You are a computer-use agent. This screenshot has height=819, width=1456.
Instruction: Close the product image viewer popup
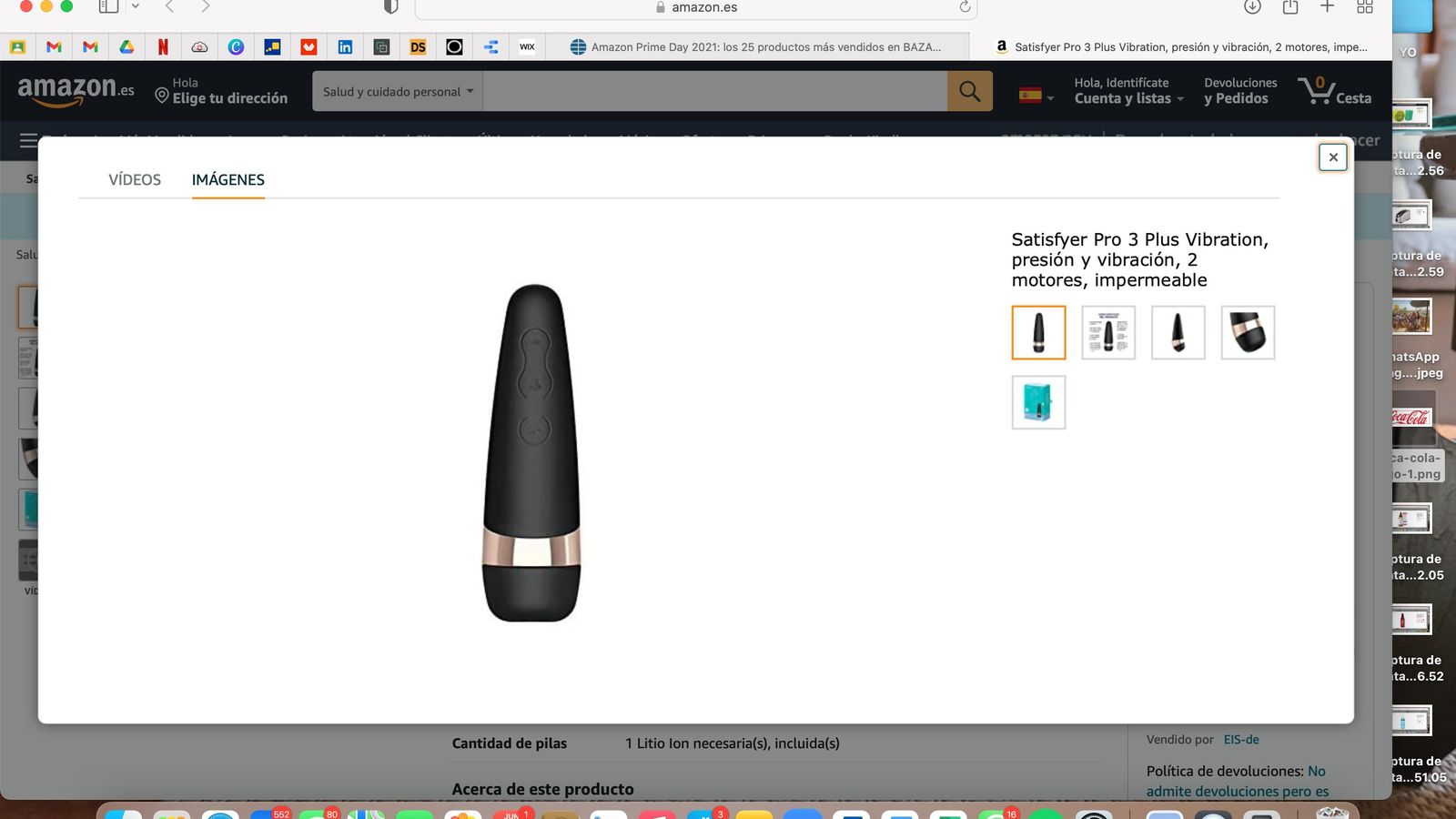coord(1332,157)
